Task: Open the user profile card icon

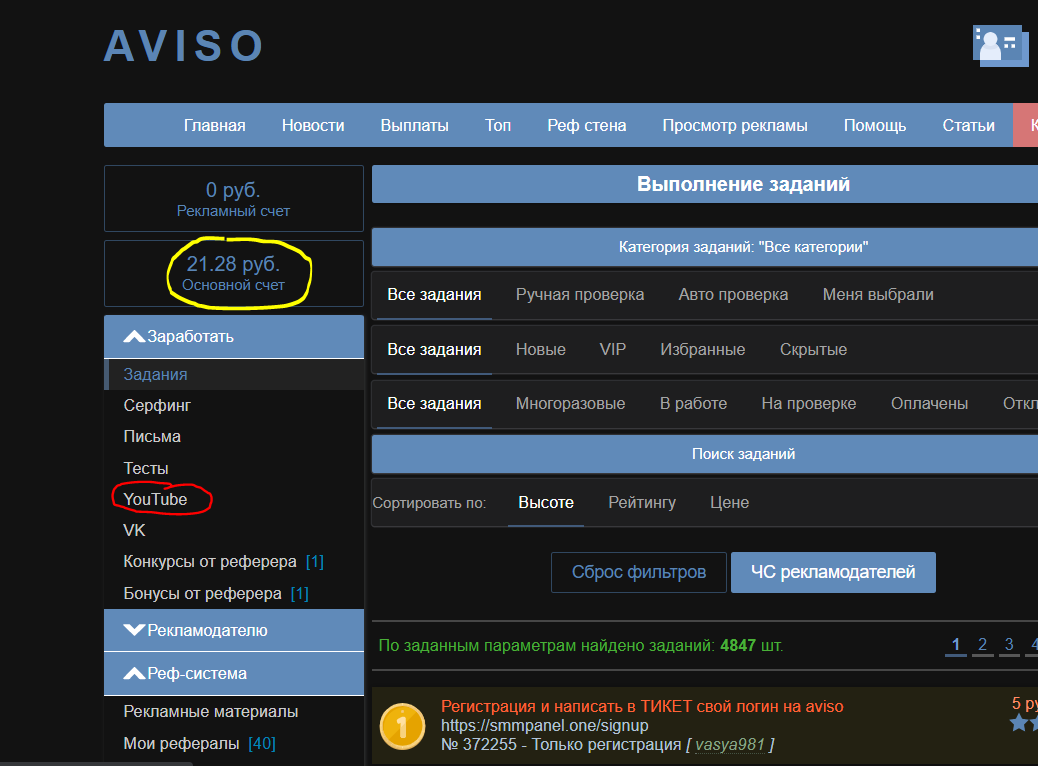Action: pos(1000,45)
